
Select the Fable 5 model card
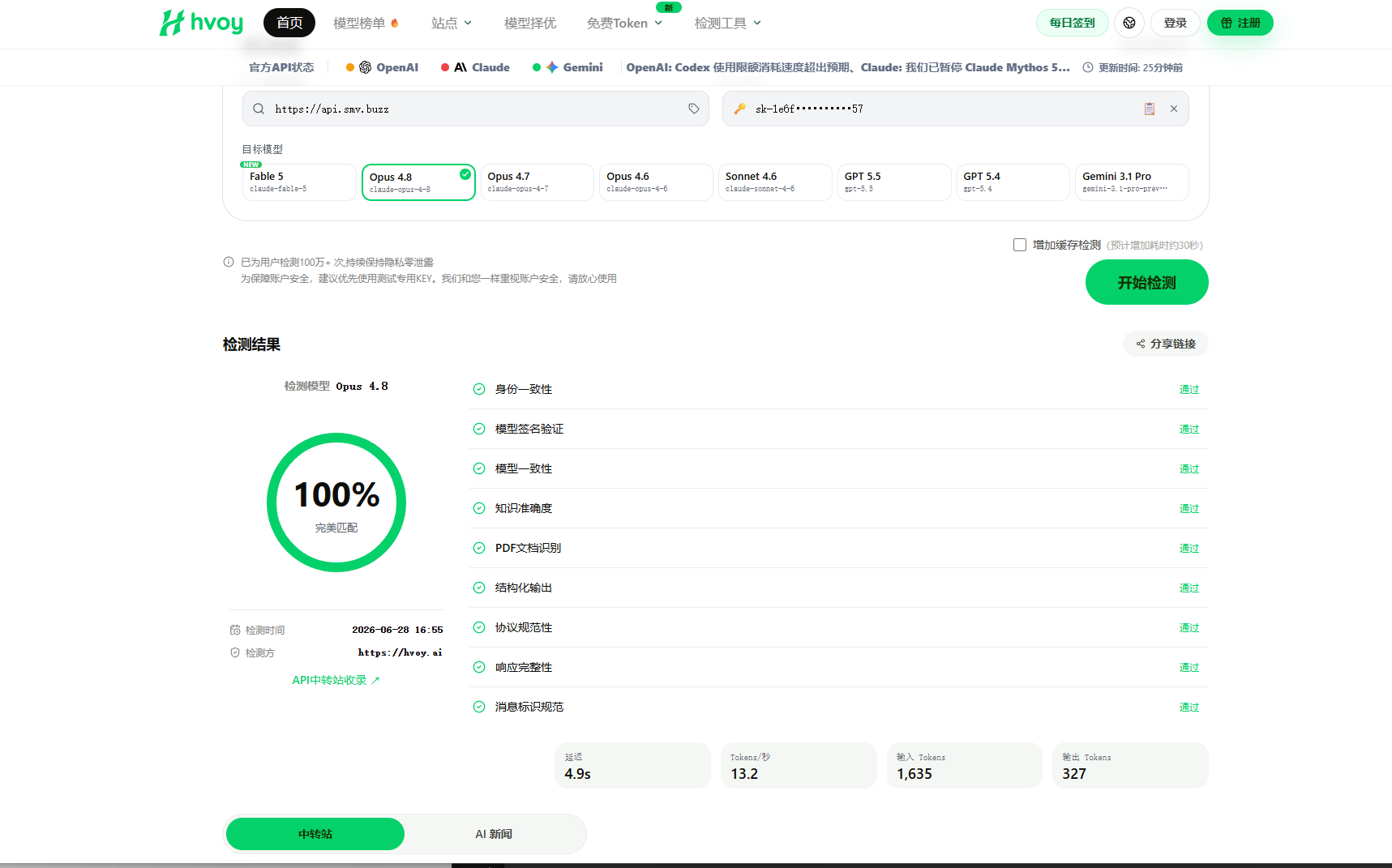tap(299, 182)
